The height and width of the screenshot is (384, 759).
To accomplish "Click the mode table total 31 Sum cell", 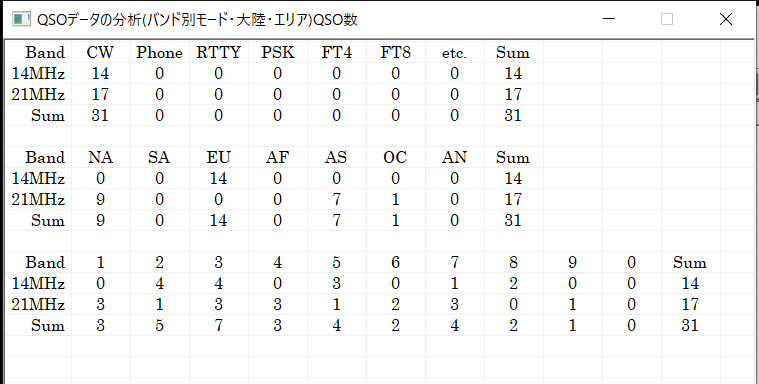I will [513, 115].
